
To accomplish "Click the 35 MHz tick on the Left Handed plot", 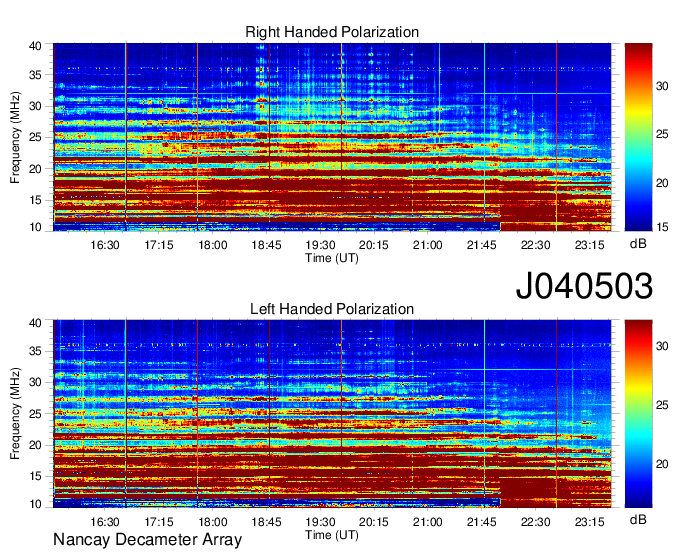I will [x=35, y=351].
